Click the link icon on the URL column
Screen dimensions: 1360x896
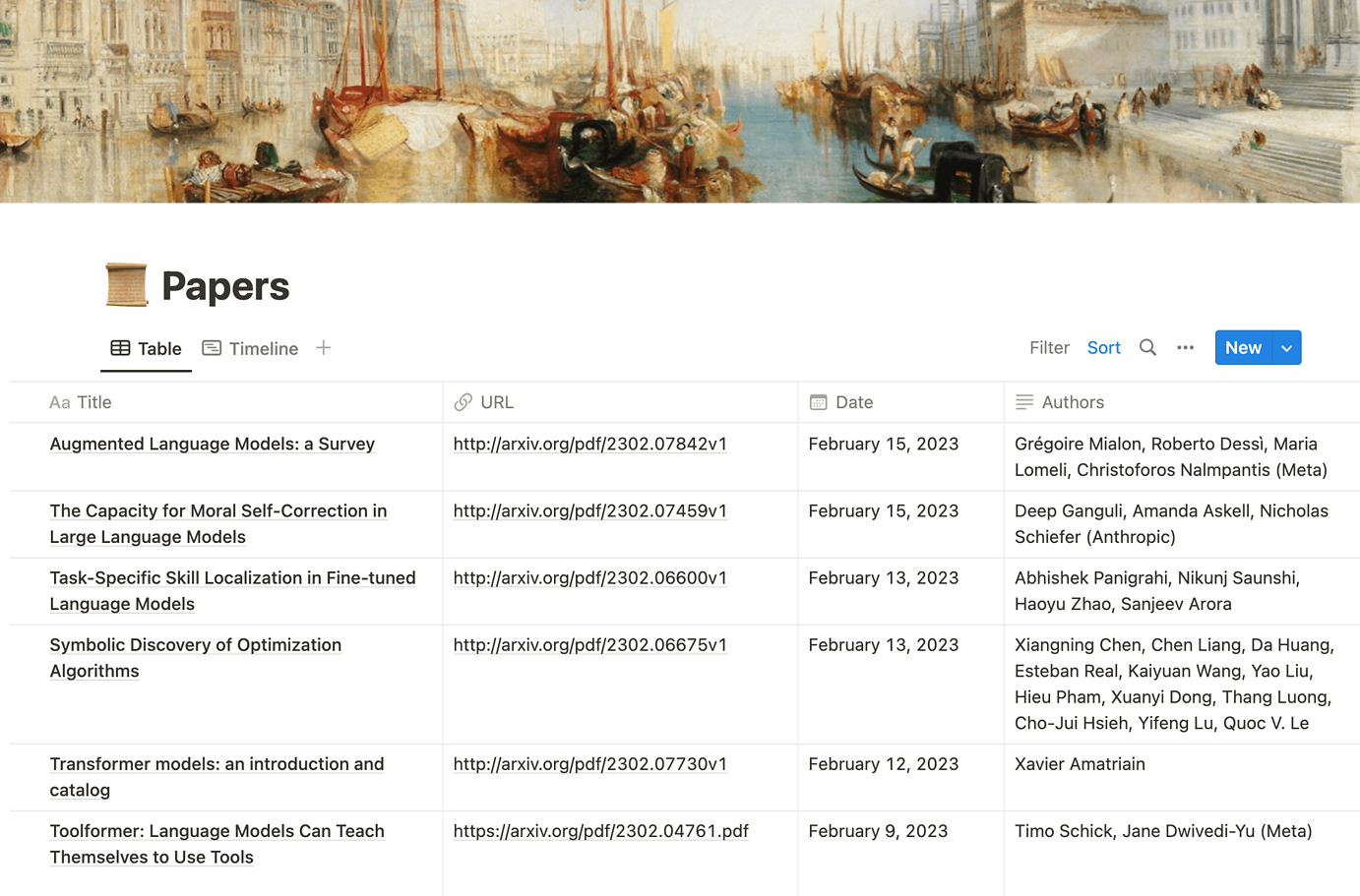462,402
